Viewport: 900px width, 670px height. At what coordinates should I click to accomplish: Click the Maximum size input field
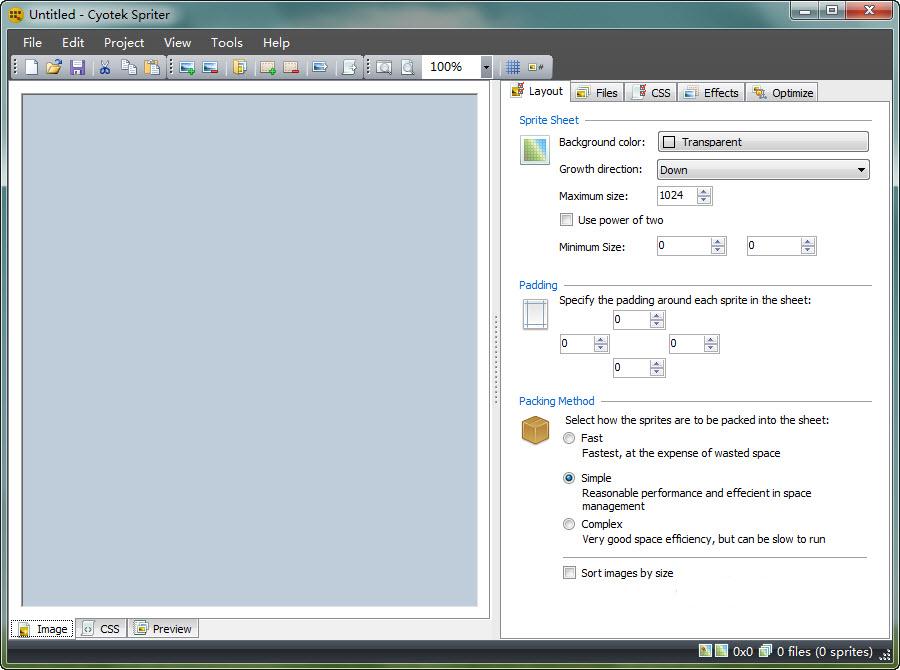tap(677, 196)
